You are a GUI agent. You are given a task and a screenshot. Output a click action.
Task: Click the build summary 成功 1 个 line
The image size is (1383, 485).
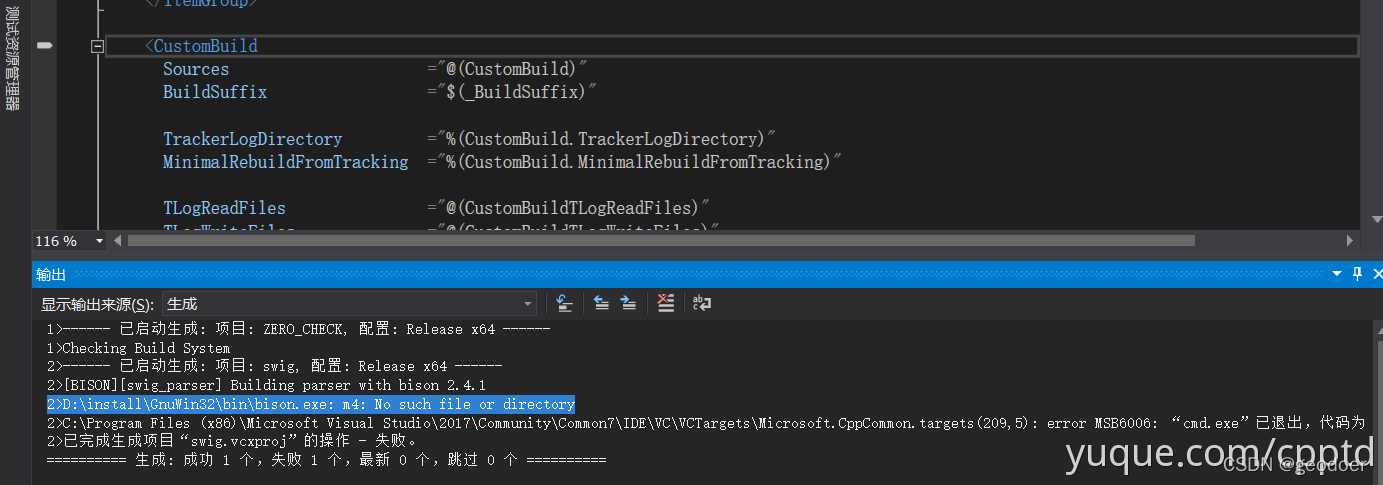point(326,460)
